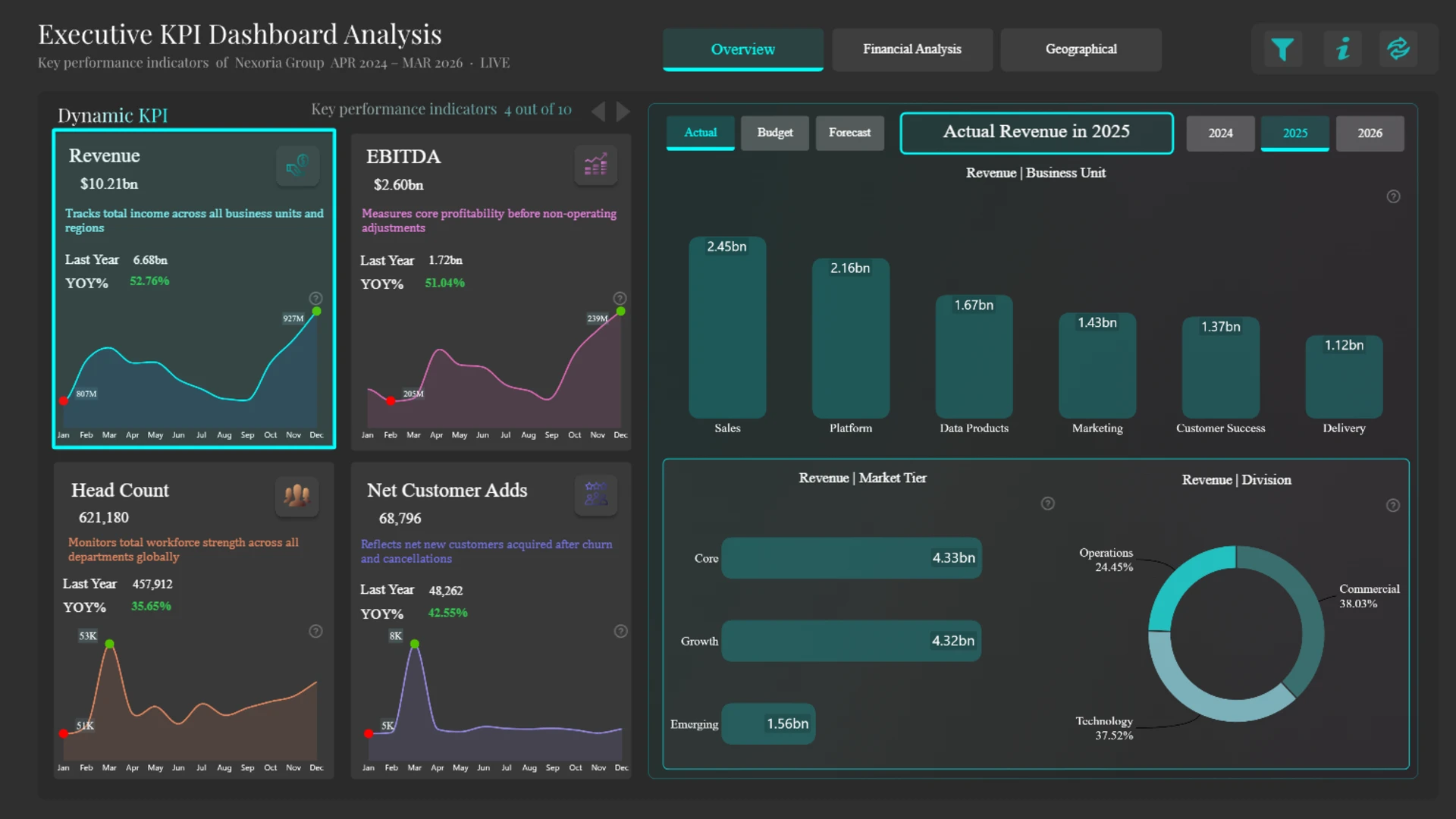Click the Revenue card icon
1456x819 pixels.
(x=297, y=165)
